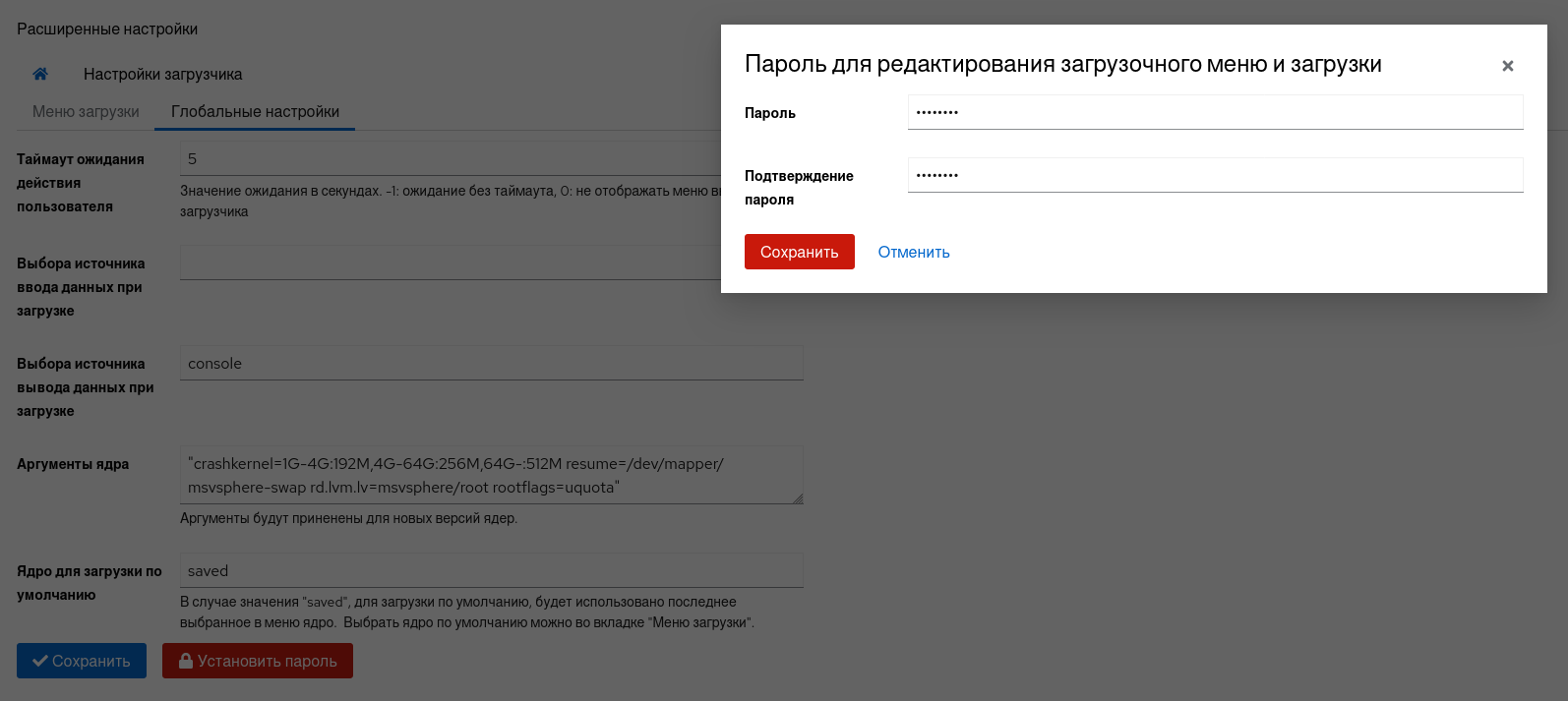Close the password dialog with the X
The height and width of the screenshot is (701, 1568).
coord(1507,66)
